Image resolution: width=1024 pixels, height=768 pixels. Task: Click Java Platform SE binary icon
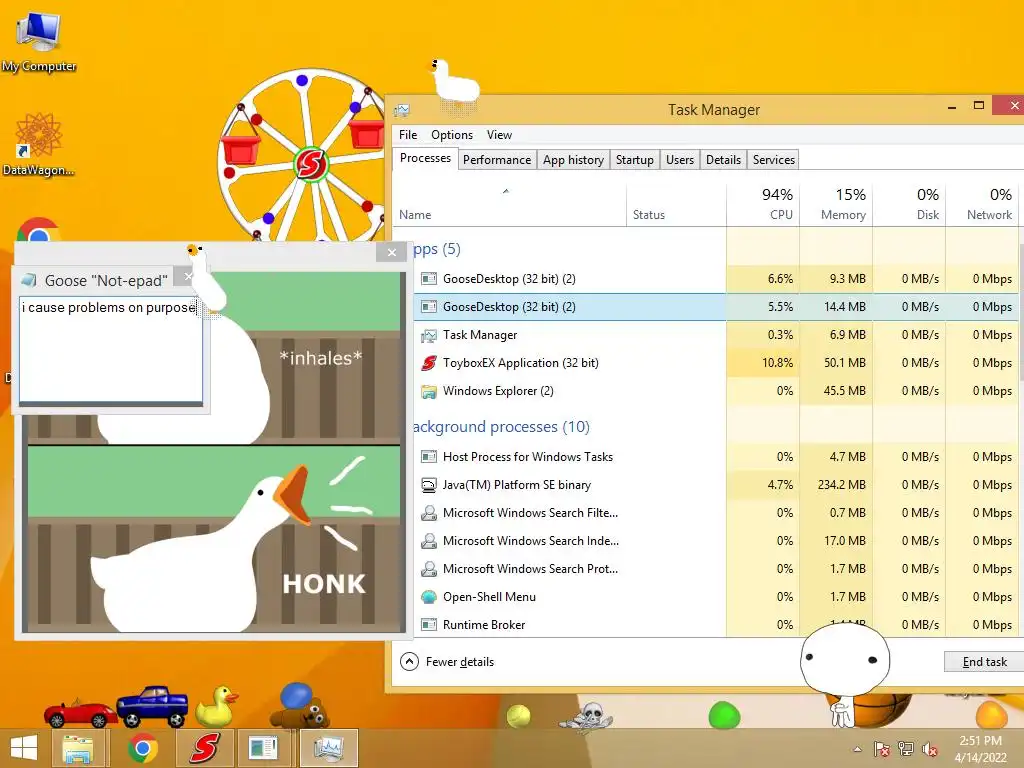click(428, 485)
